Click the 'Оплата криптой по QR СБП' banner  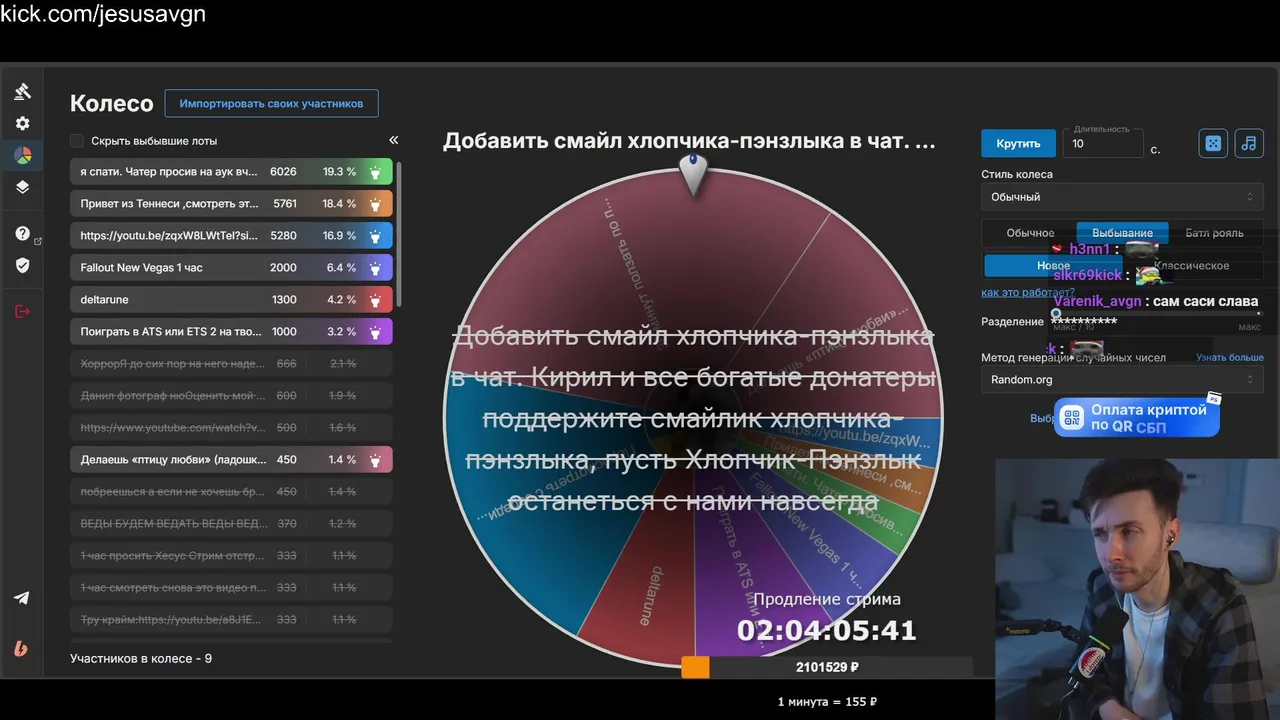point(1137,418)
